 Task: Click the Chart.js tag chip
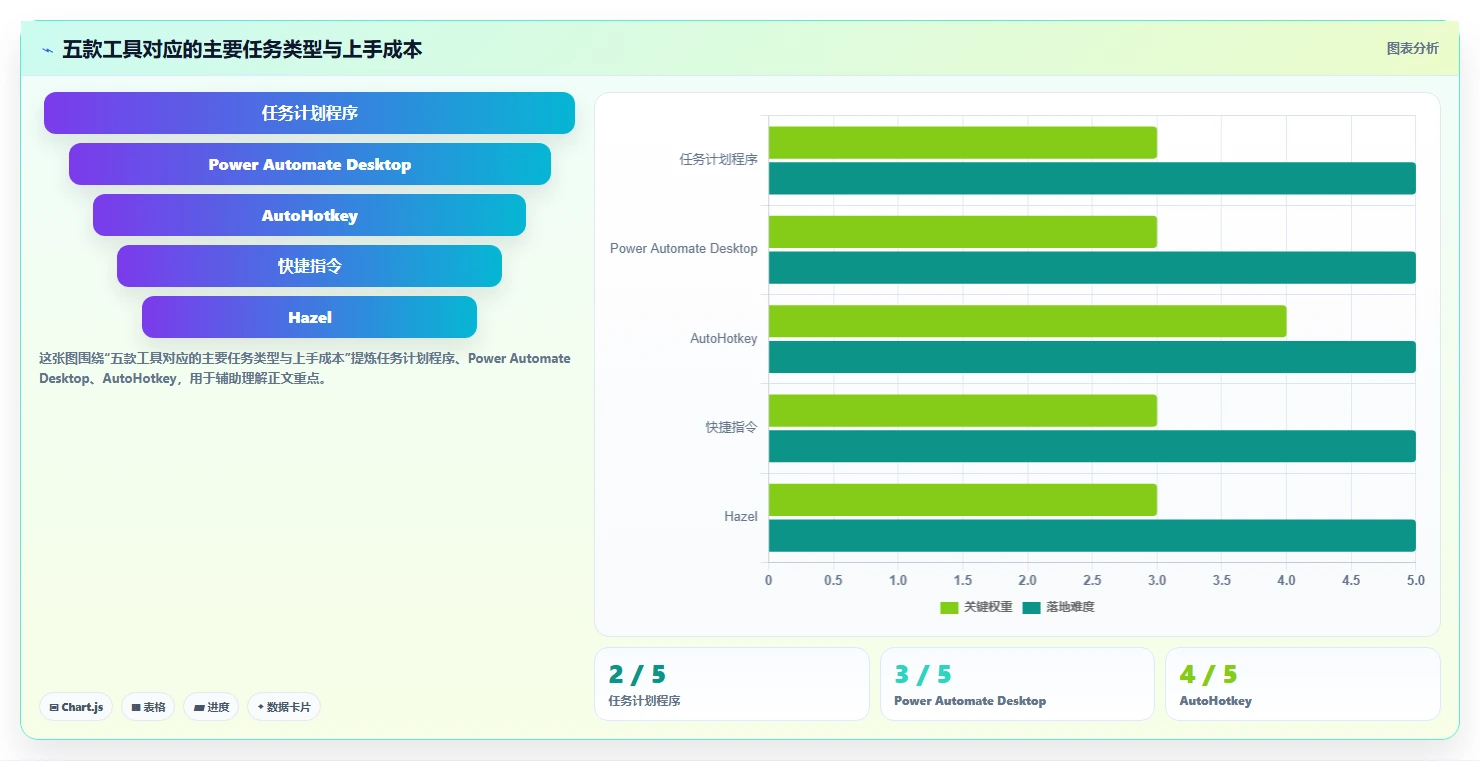tap(76, 707)
